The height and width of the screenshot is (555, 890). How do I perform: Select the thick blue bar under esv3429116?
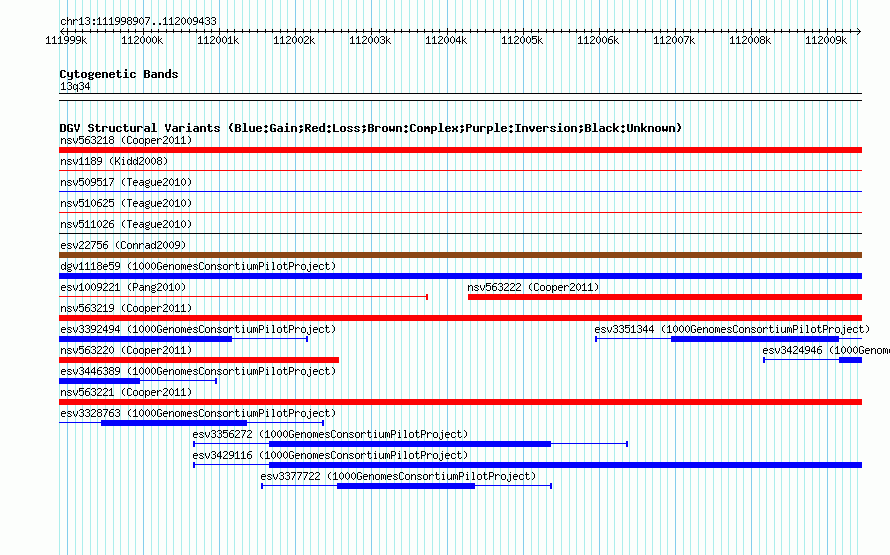point(565,465)
